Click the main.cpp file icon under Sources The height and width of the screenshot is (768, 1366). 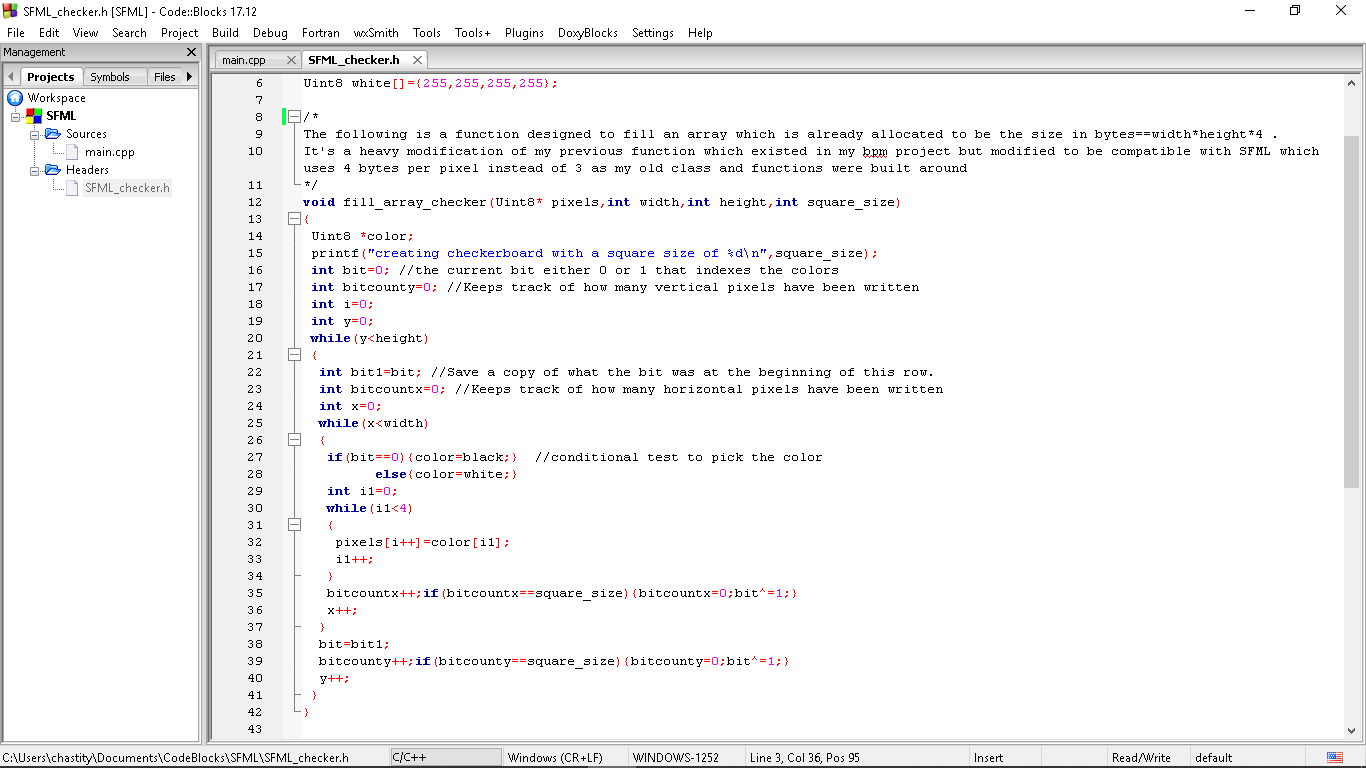(71, 152)
